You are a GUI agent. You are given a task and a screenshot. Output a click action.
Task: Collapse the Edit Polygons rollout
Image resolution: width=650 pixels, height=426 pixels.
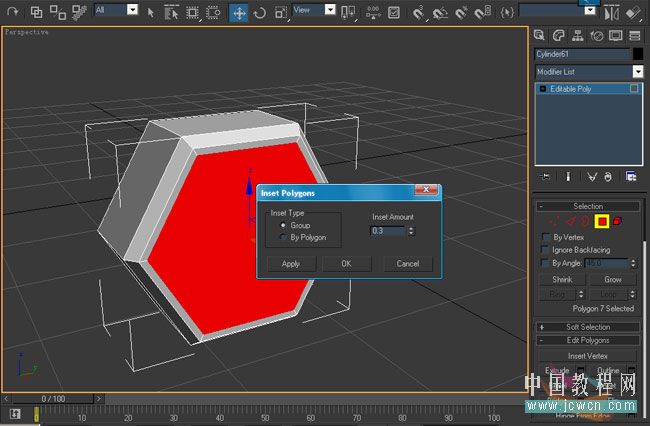point(588,340)
